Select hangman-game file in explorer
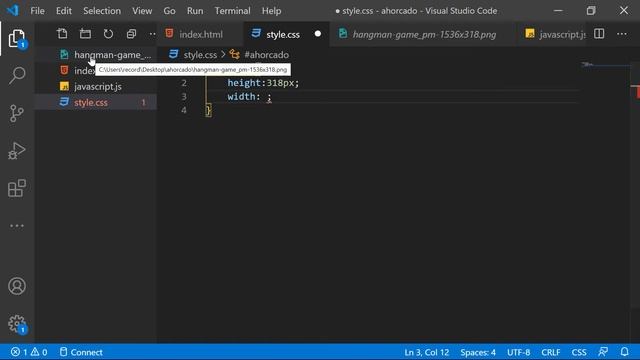The height and width of the screenshot is (360, 640). point(96,54)
